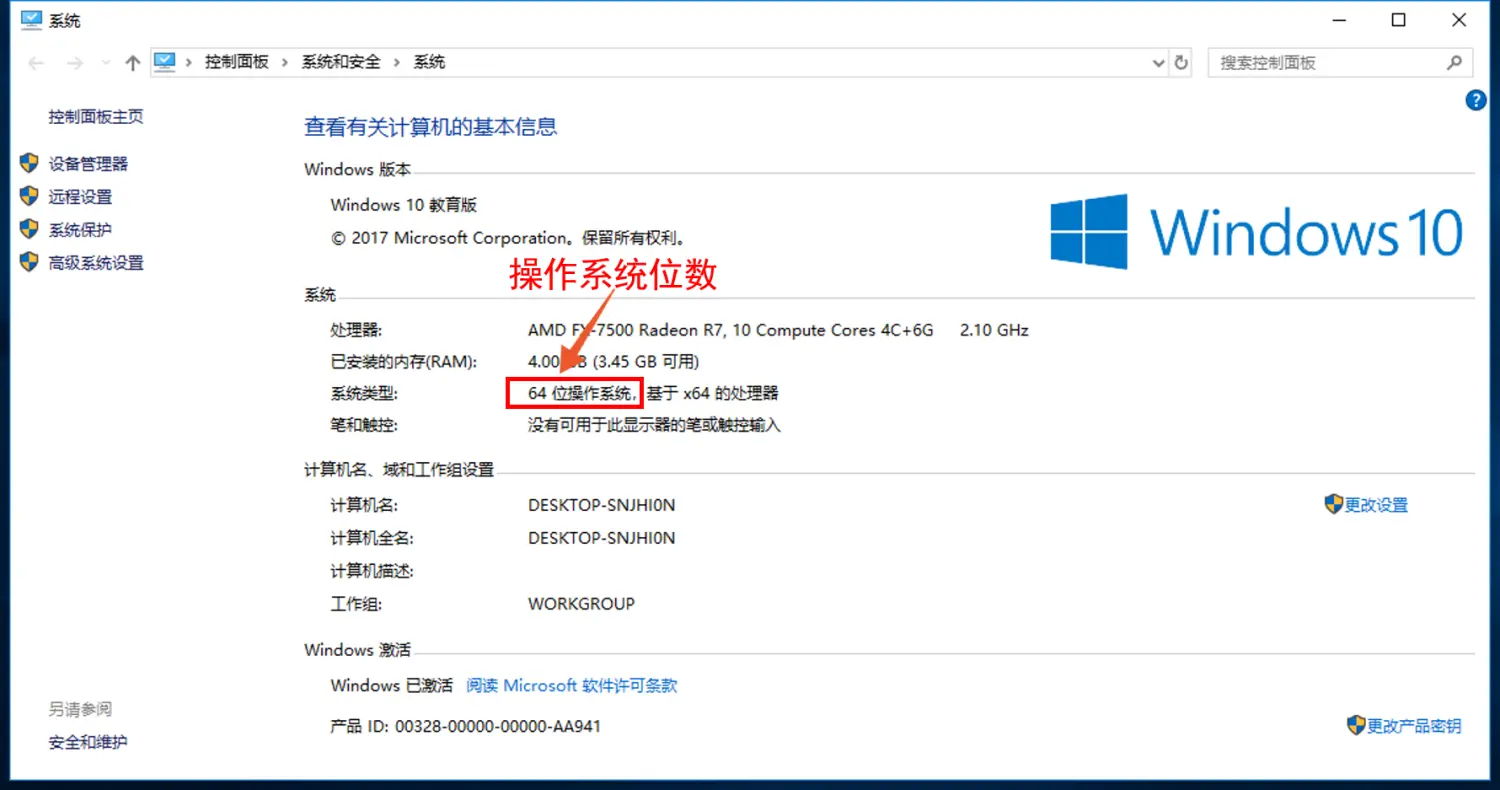Image resolution: width=1500 pixels, height=790 pixels.
Task: Click the Forward navigation arrow
Action: click(74, 63)
